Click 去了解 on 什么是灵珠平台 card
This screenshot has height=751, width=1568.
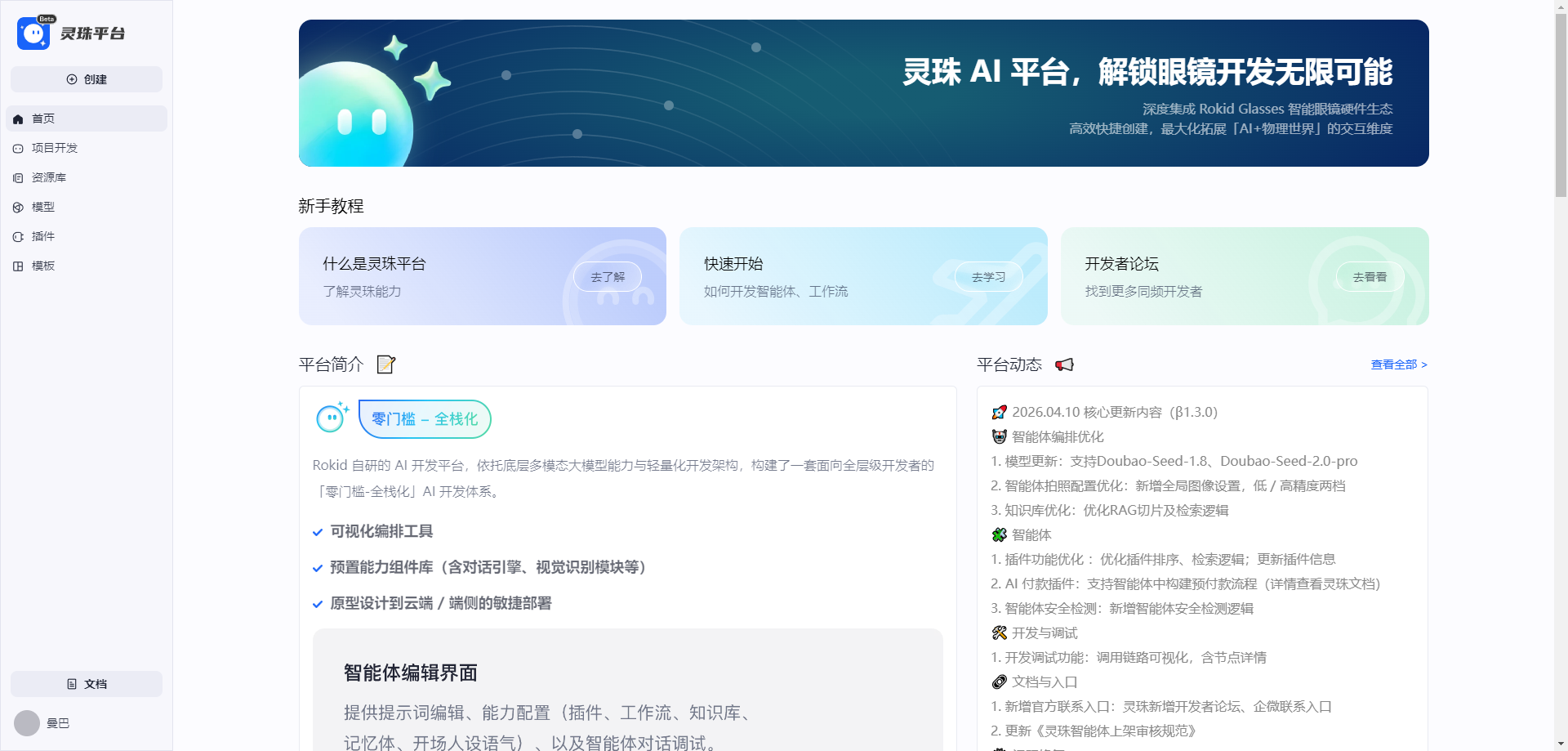click(608, 277)
